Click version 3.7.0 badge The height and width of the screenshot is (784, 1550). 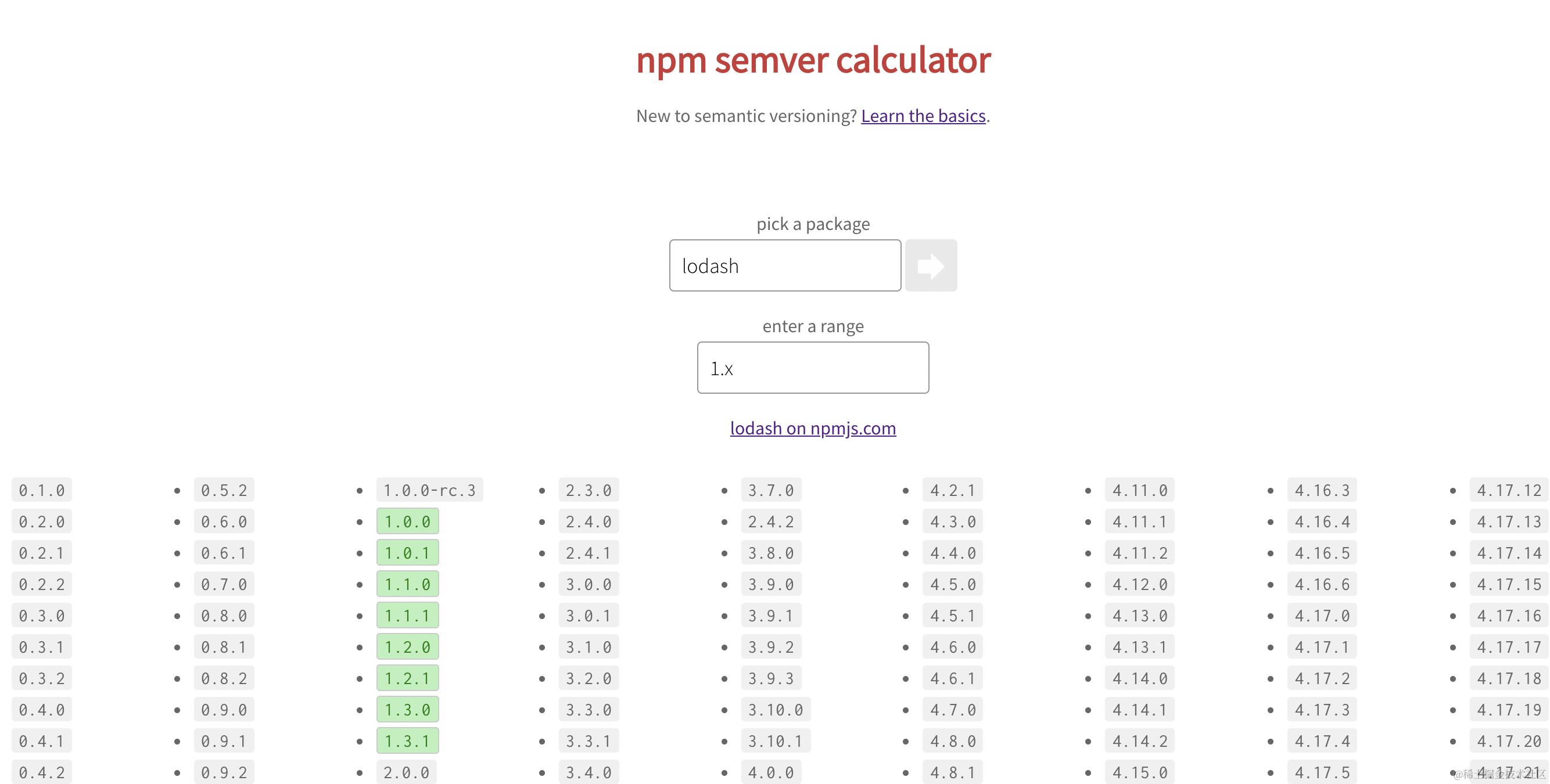[770, 490]
